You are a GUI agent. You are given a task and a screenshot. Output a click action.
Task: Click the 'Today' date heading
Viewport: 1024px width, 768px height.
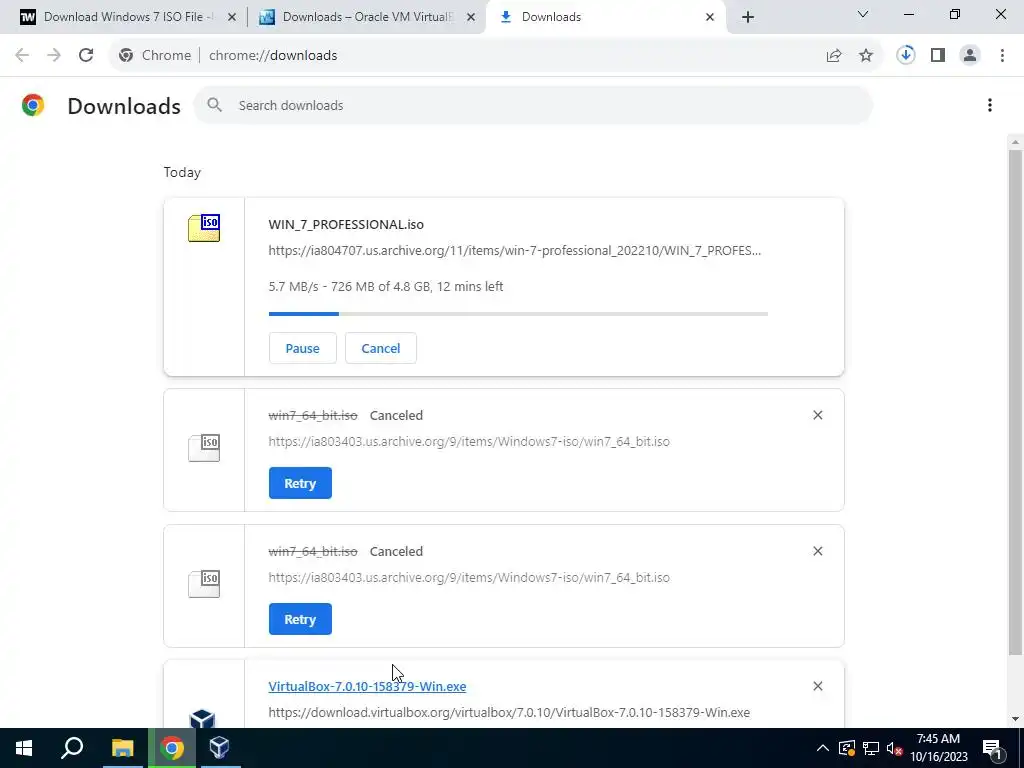coord(182,172)
